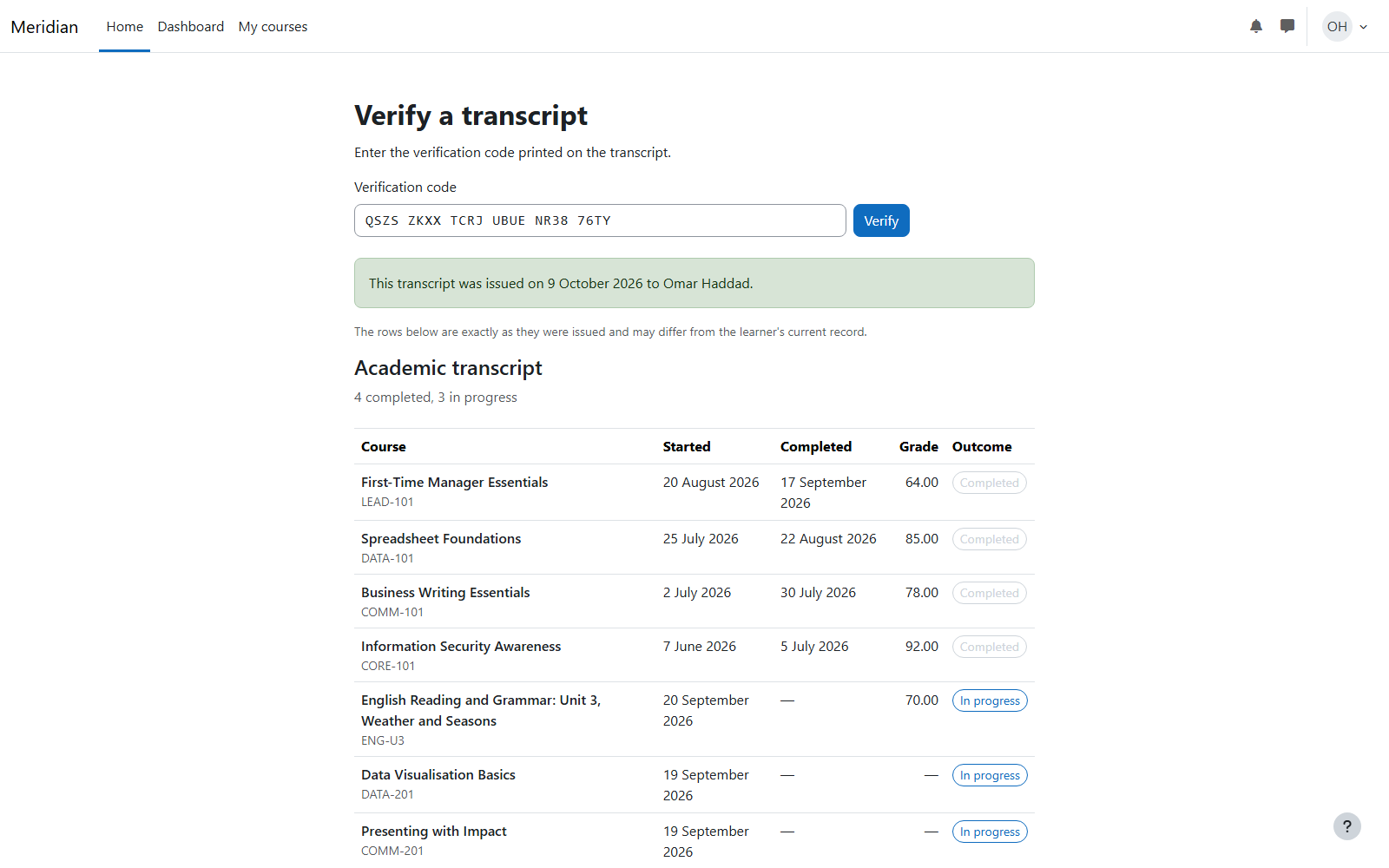
Task: Open the OH user avatar
Action: (x=1338, y=26)
